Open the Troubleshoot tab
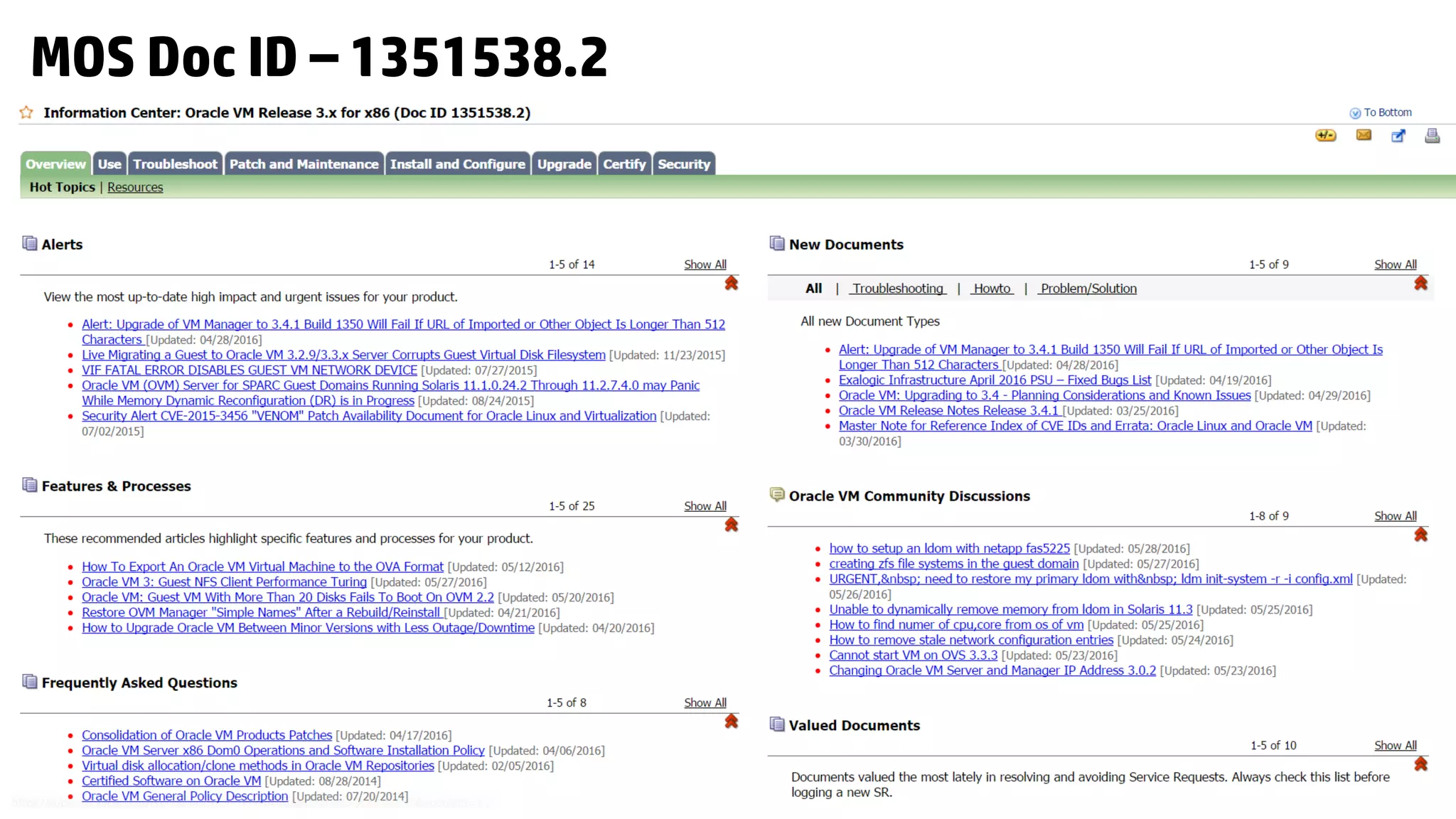This screenshot has width=1456, height=819. 175,164
